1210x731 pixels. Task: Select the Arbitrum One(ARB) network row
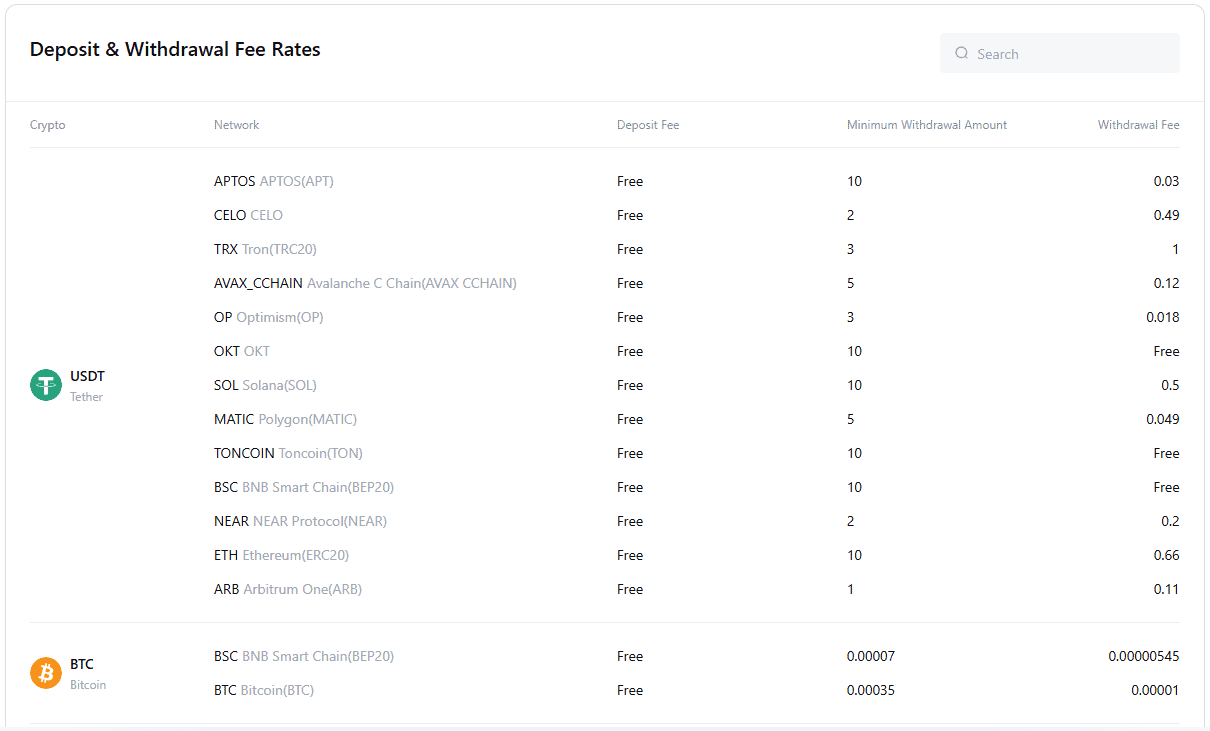288,590
